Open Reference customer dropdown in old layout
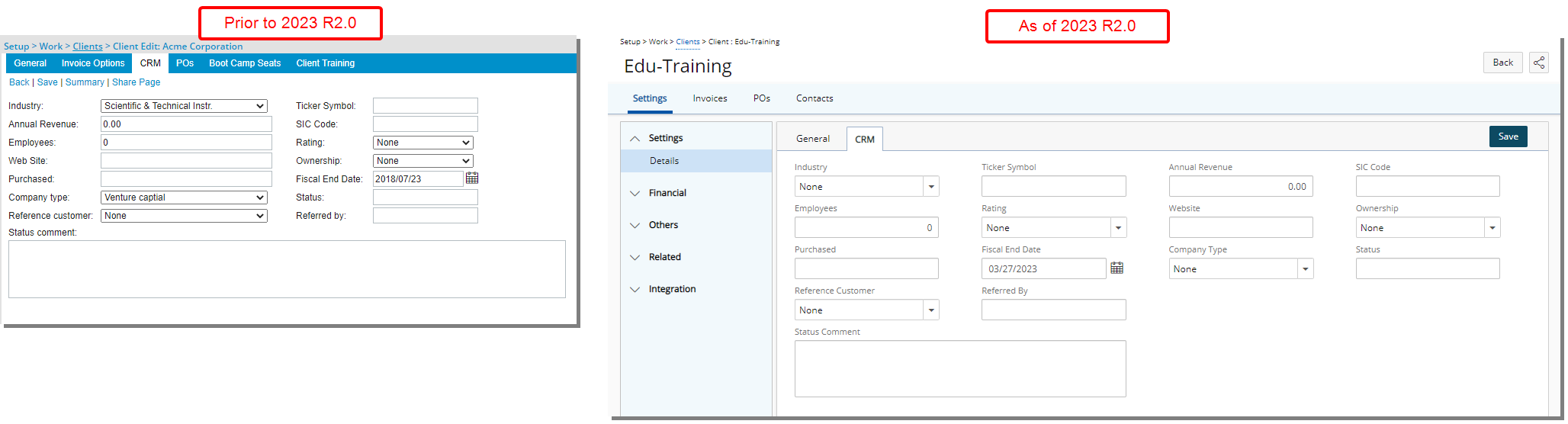The image size is (1568, 424). (x=184, y=216)
